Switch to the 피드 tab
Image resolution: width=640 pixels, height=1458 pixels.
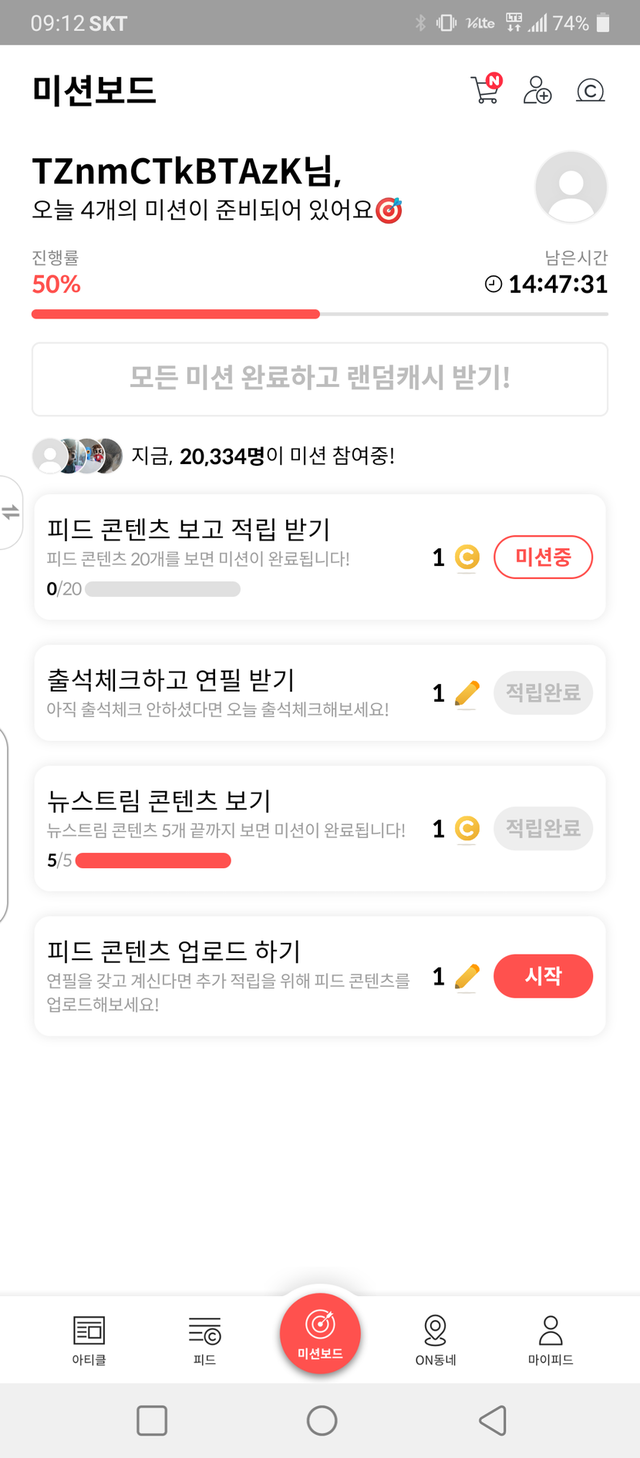click(204, 1339)
